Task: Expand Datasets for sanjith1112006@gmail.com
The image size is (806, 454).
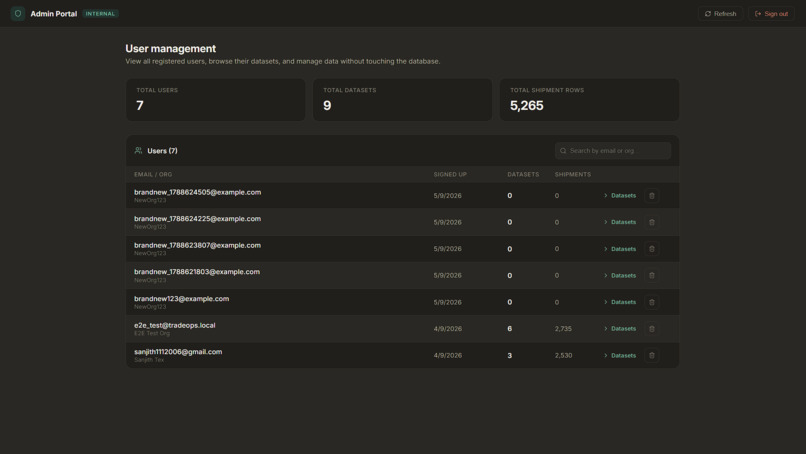Action: point(620,355)
